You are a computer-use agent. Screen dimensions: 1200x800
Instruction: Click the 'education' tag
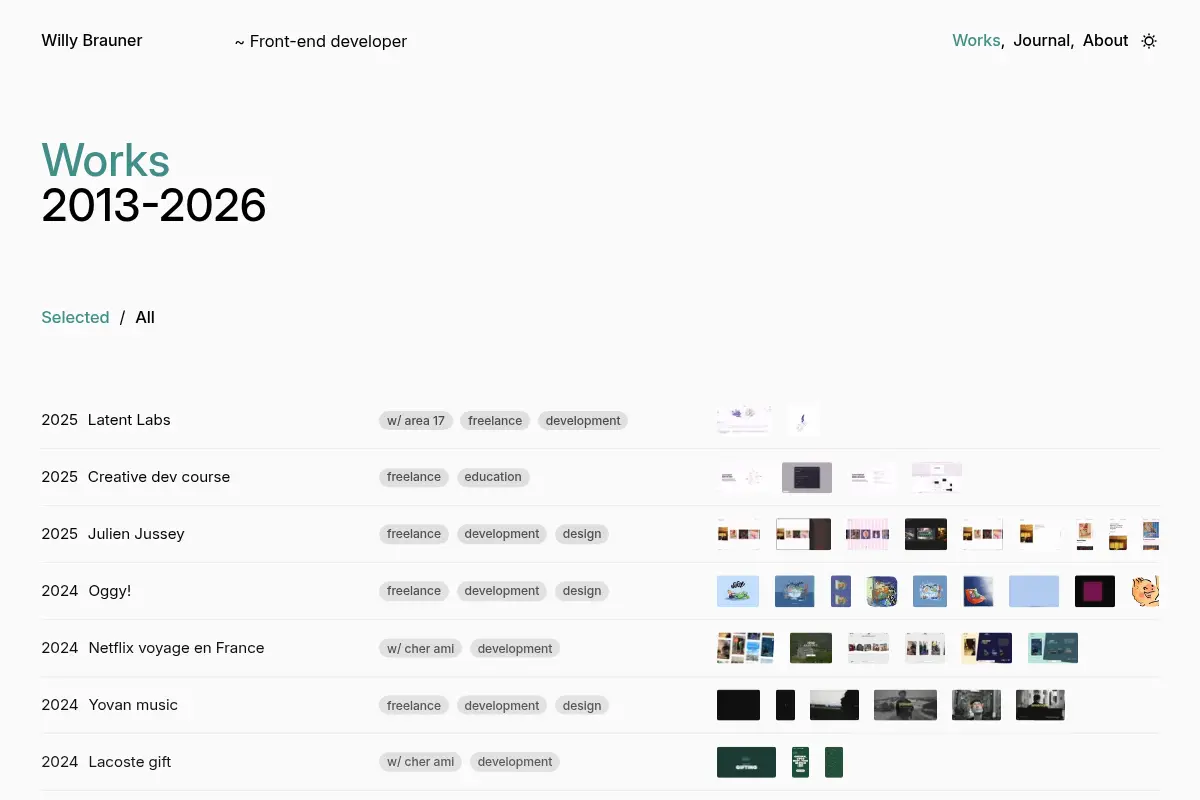[493, 477]
